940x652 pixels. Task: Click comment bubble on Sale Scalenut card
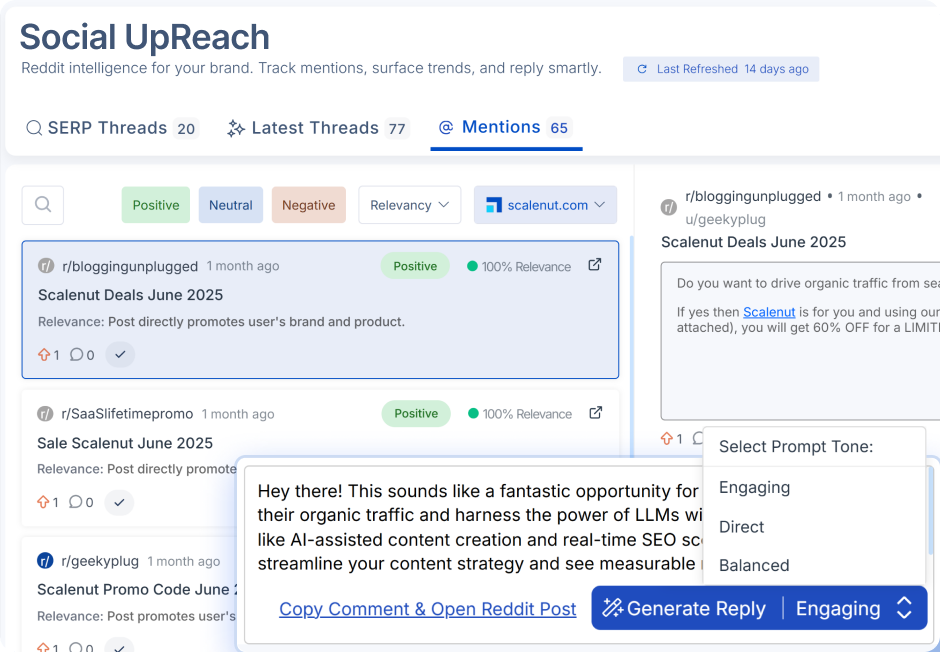click(x=76, y=502)
